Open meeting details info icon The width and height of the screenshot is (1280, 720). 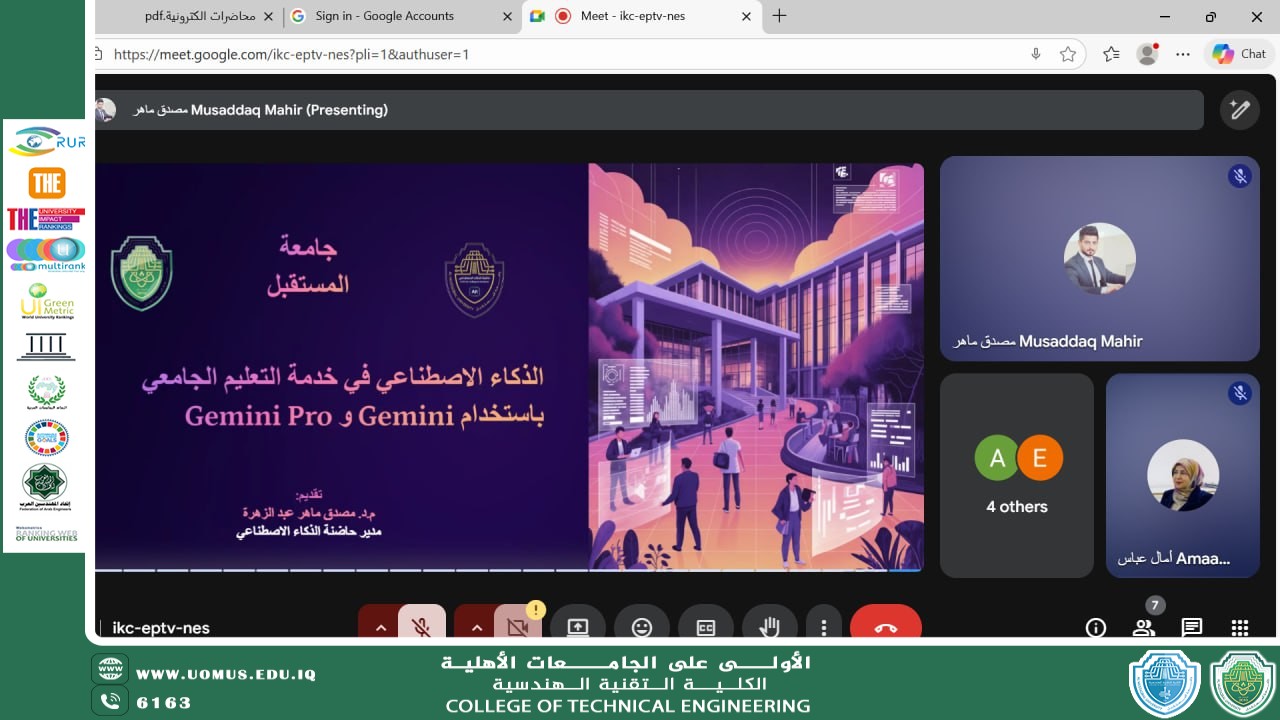pyautogui.click(x=1096, y=627)
